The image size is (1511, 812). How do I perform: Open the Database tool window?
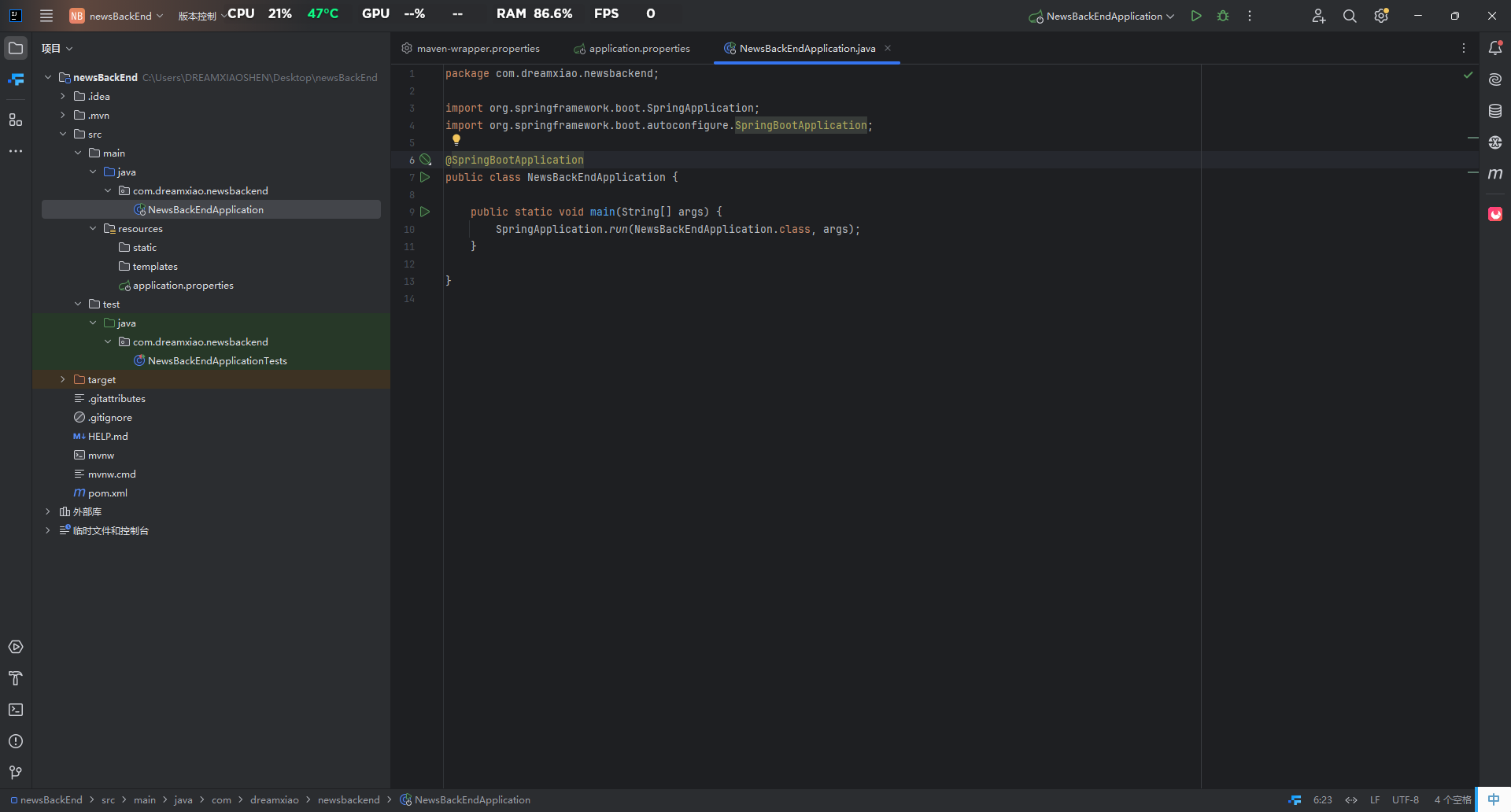point(1495,111)
